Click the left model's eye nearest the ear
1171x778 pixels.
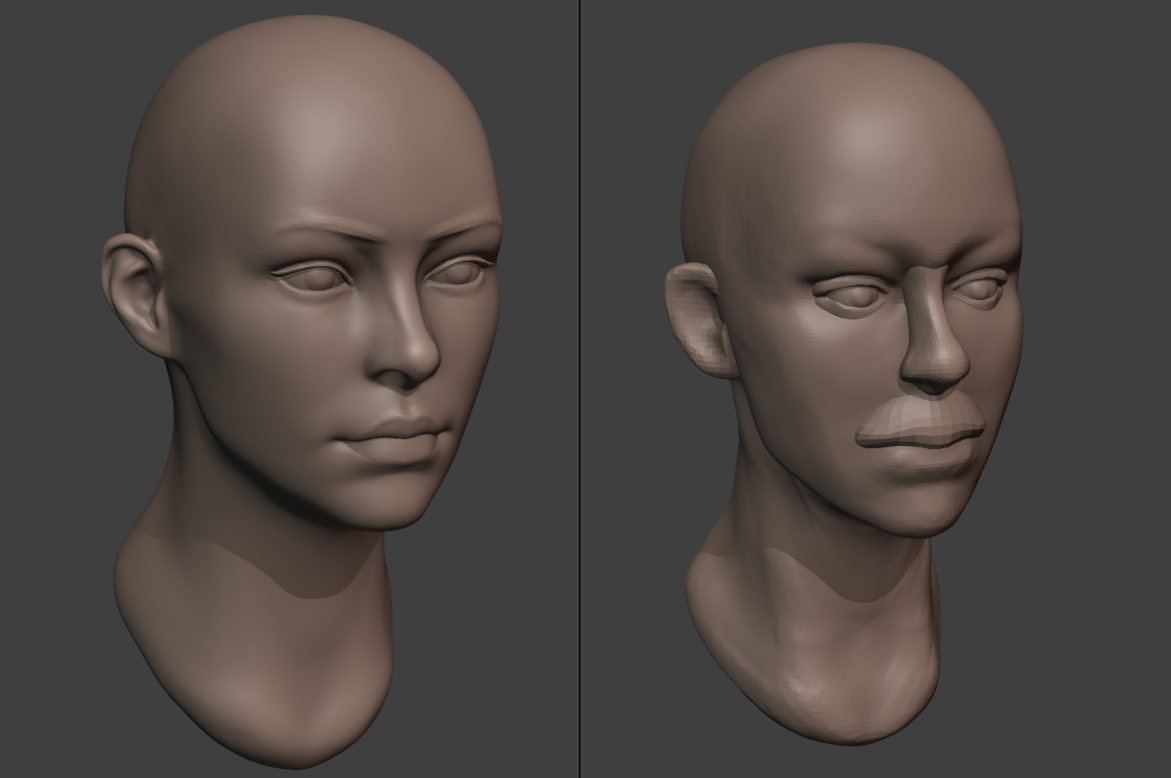pyautogui.click(x=312, y=278)
